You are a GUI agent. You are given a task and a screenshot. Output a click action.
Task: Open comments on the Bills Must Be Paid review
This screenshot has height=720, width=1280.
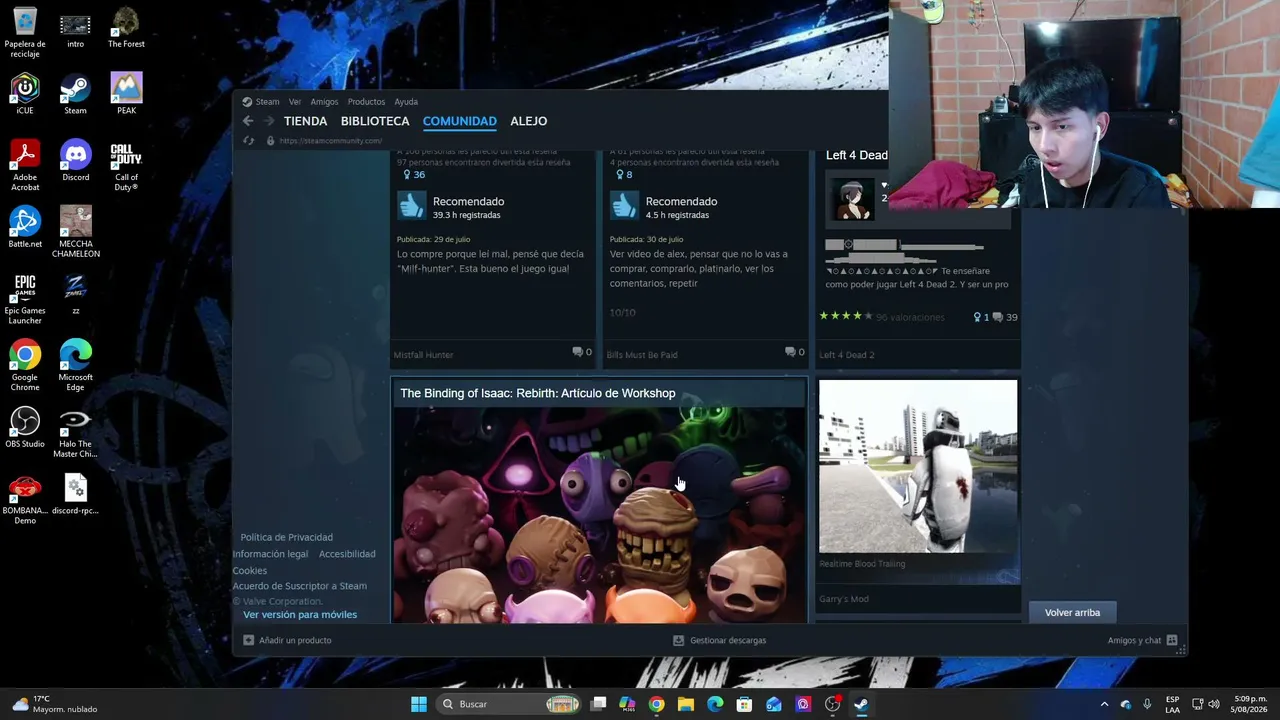click(x=795, y=352)
